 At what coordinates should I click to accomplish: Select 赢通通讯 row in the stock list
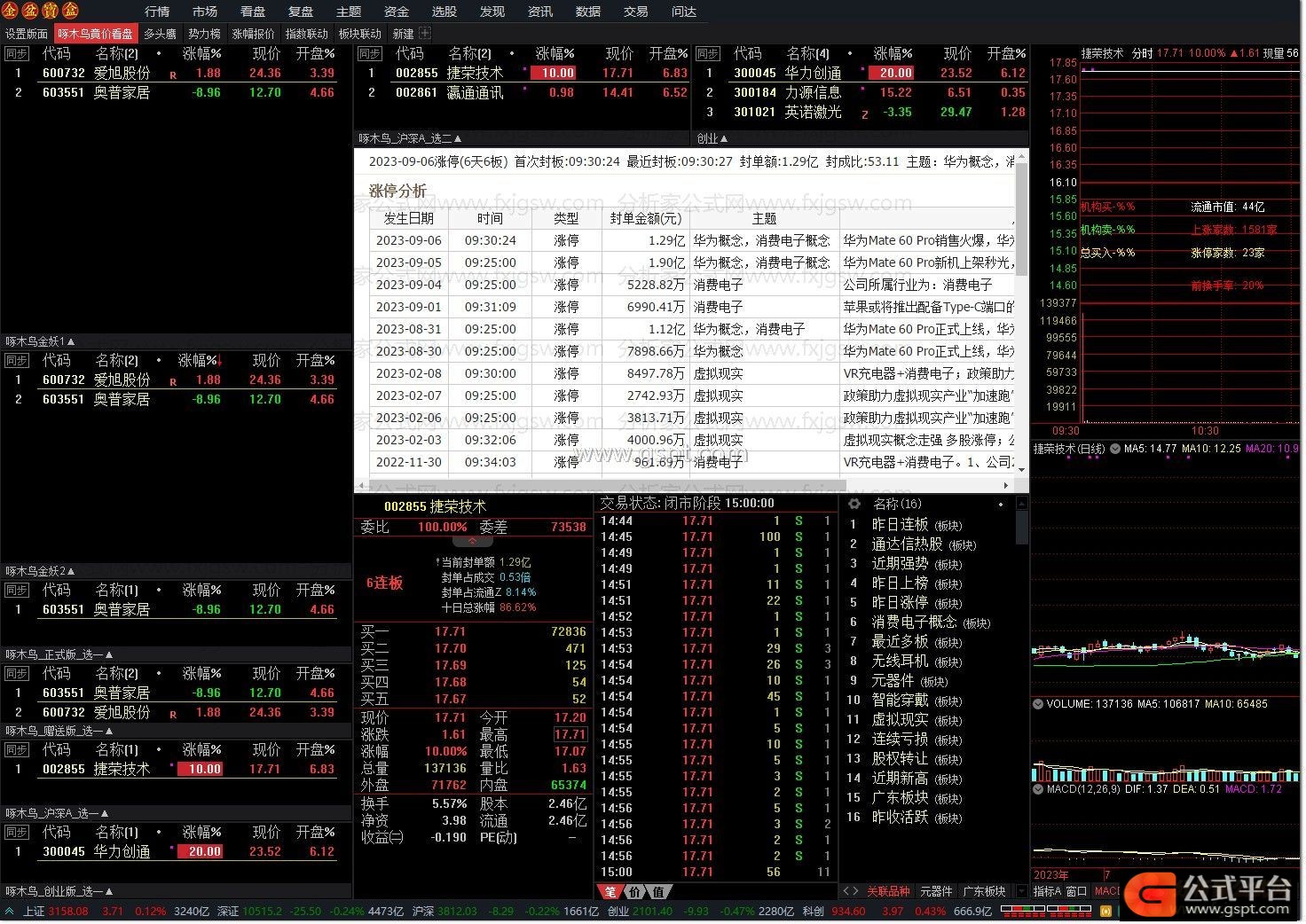tap(523, 92)
